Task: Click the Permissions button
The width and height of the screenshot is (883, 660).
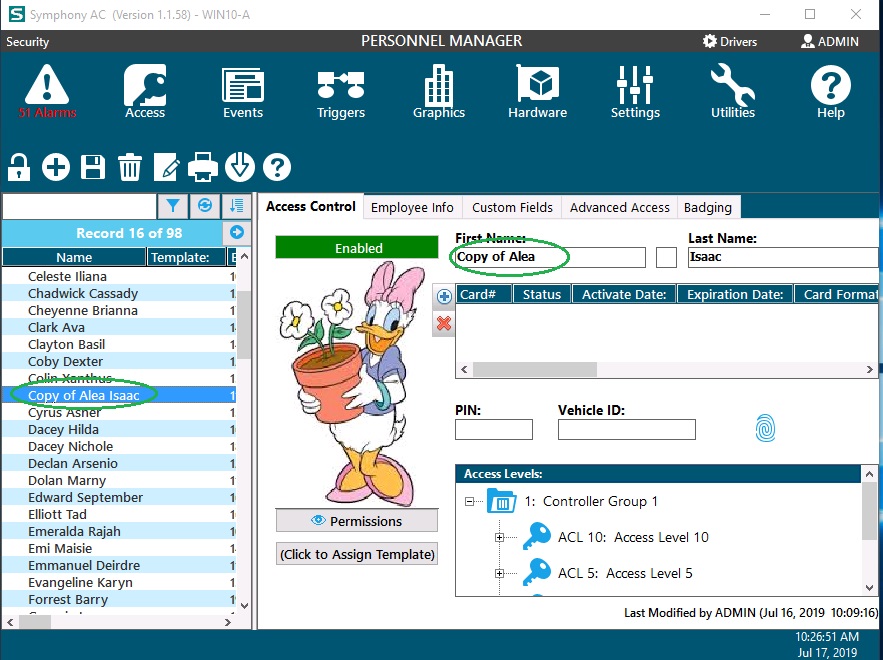Action: [x=357, y=521]
